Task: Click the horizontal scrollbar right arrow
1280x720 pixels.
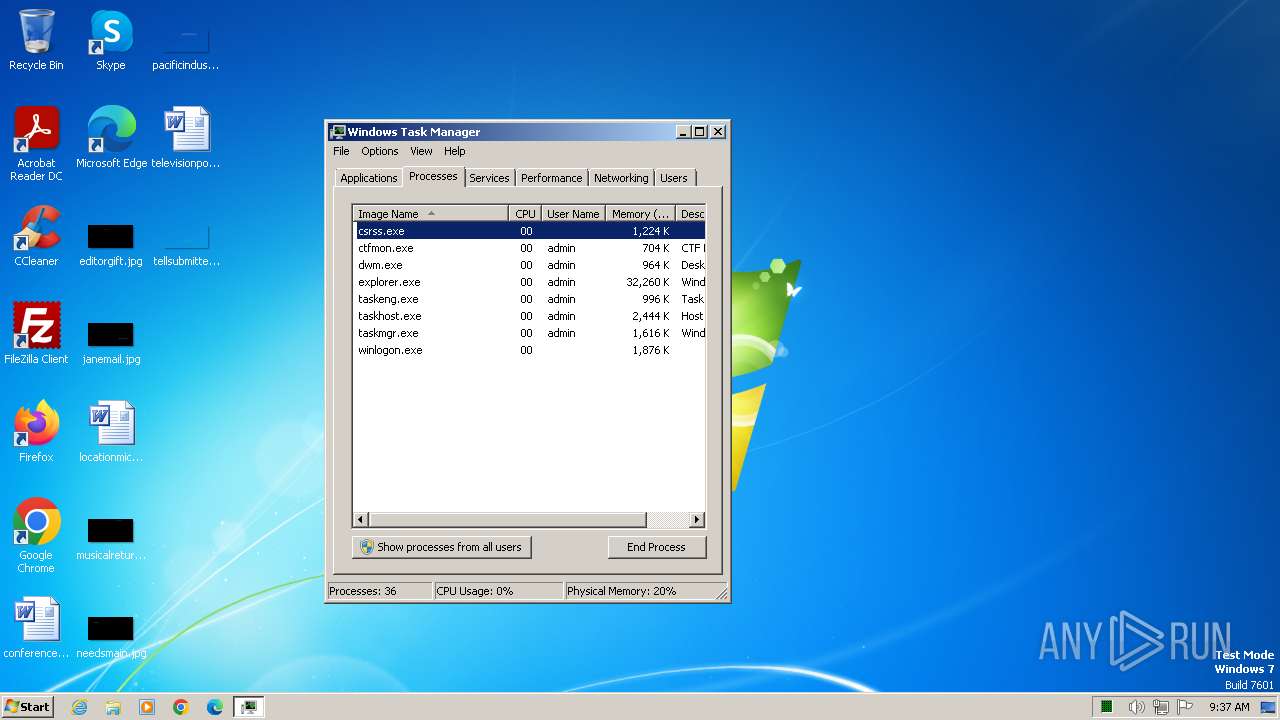Action: pos(697,520)
